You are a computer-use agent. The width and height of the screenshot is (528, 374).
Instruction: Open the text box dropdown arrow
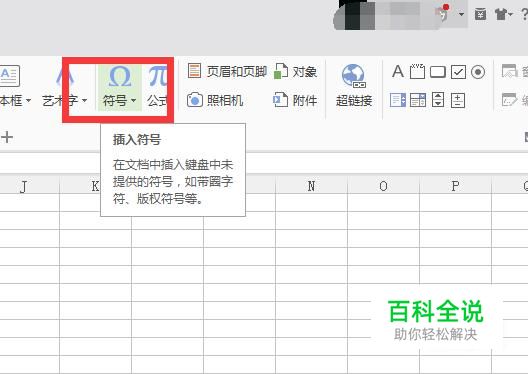(x=28, y=100)
